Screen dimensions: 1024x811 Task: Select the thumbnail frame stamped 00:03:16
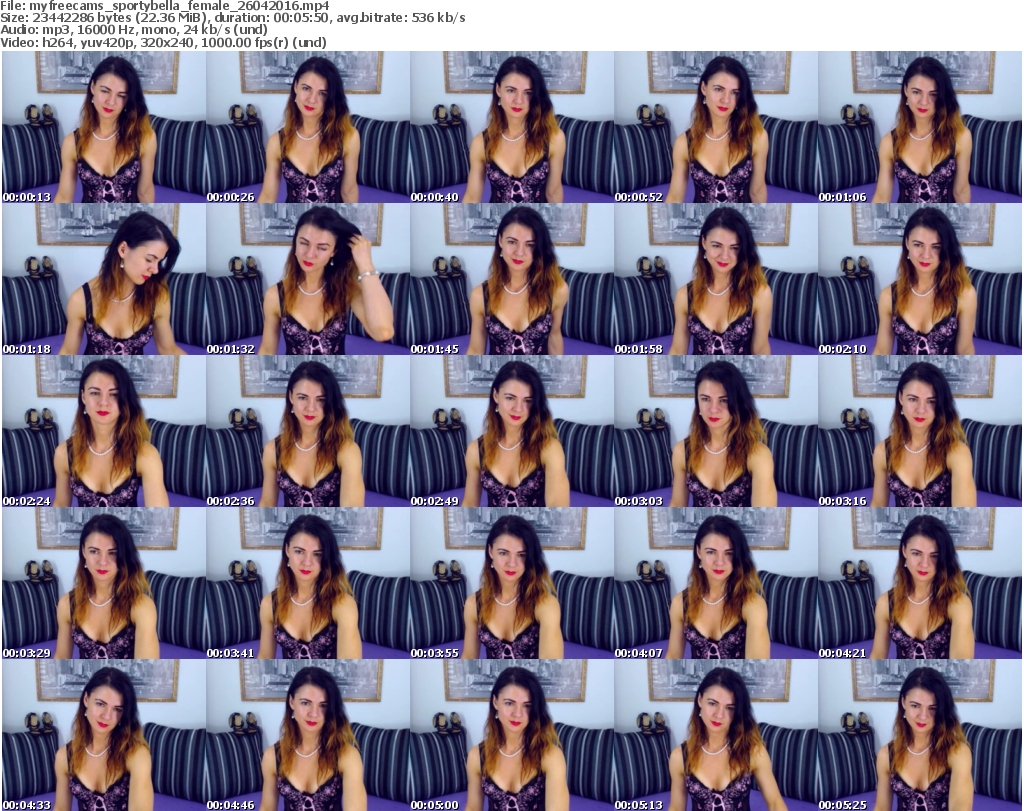click(x=920, y=431)
